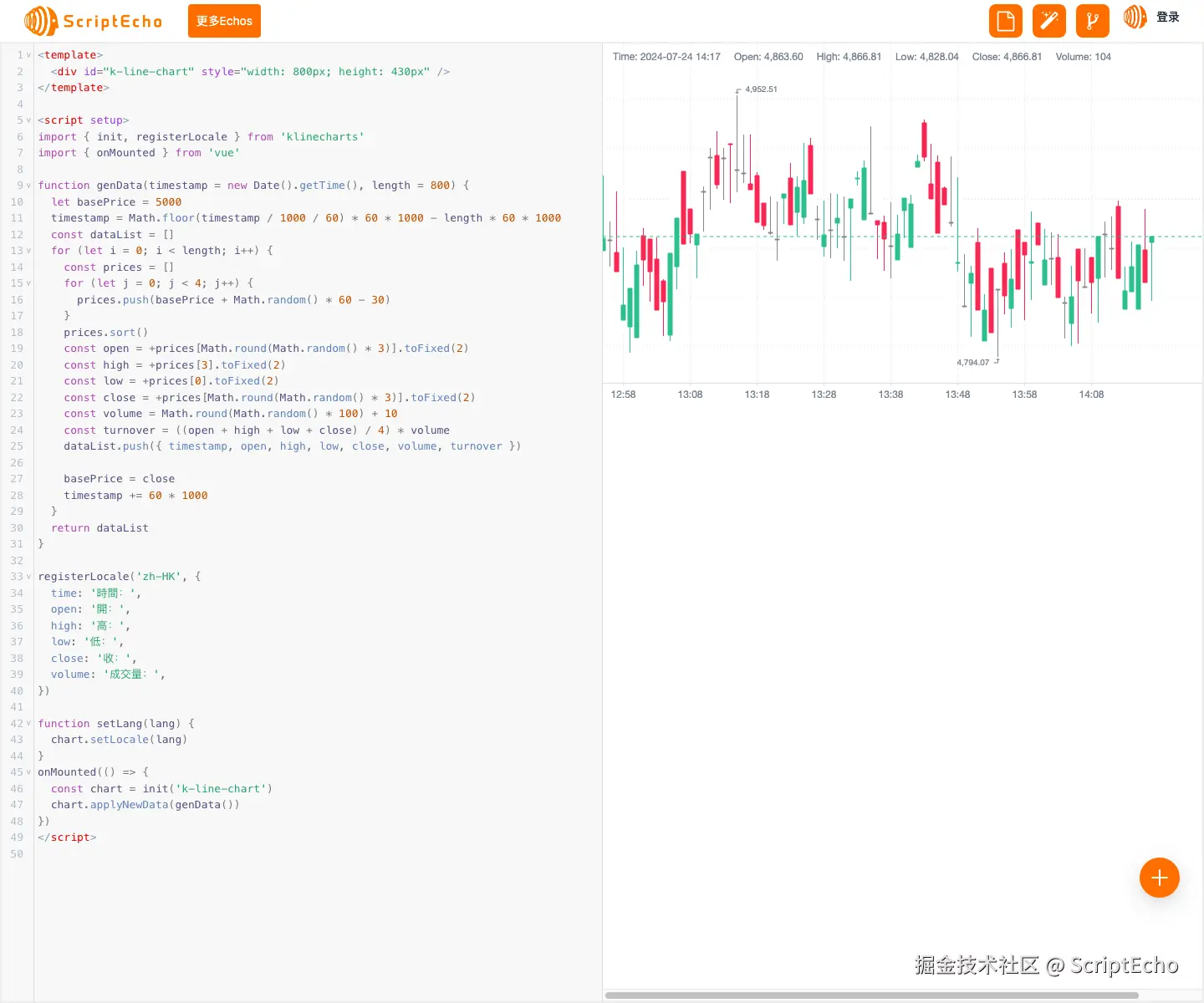
Task: Collapse the inner for loop fold at line 15
Action: point(29,283)
